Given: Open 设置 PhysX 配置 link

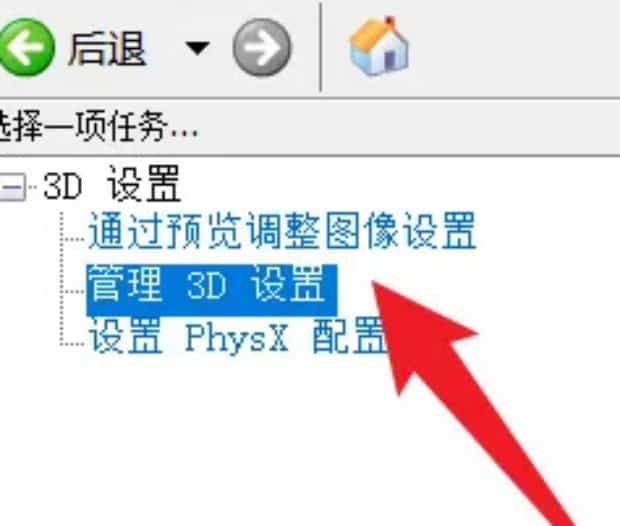Looking at the screenshot, I should click(237, 335).
